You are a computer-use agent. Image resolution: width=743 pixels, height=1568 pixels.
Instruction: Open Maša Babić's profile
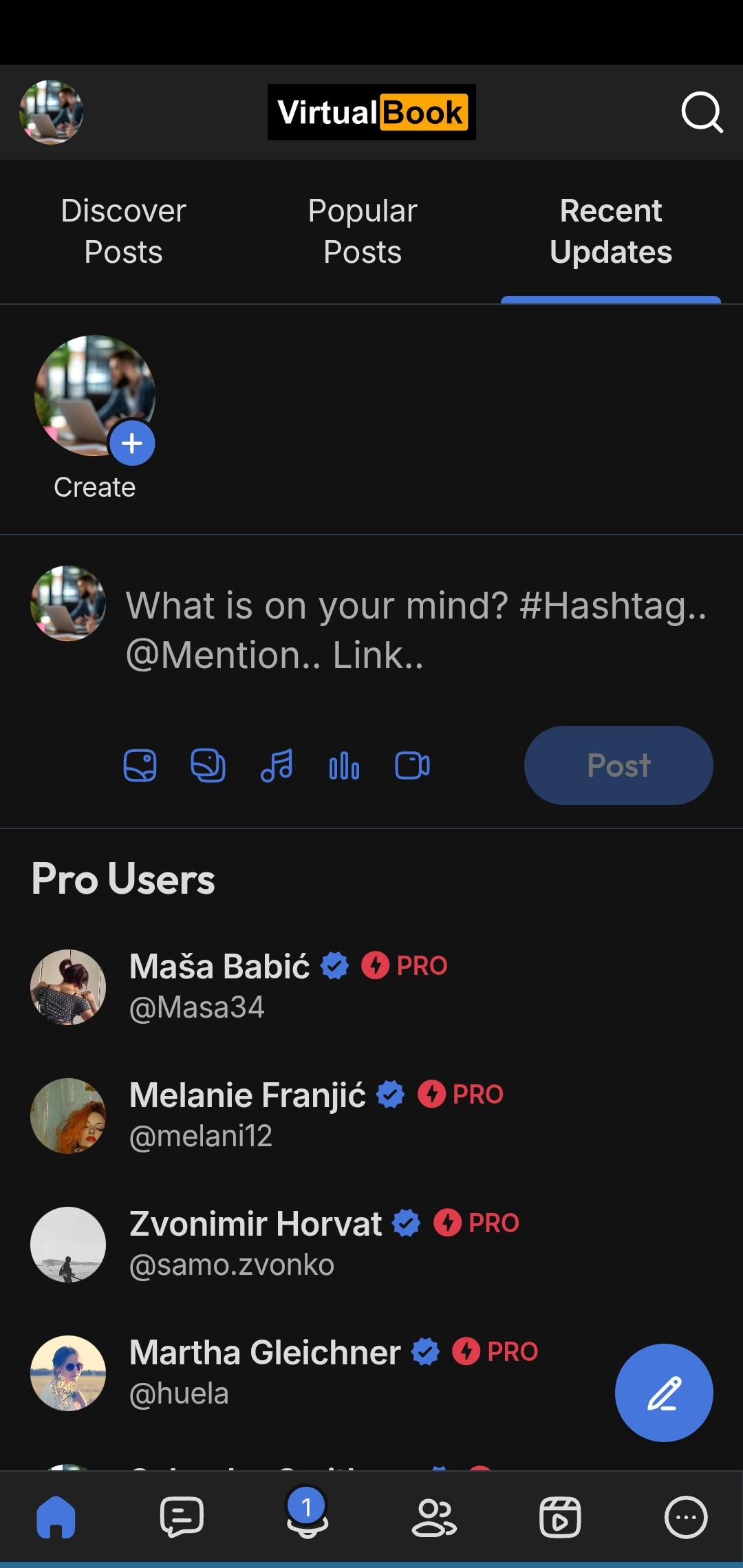219,966
